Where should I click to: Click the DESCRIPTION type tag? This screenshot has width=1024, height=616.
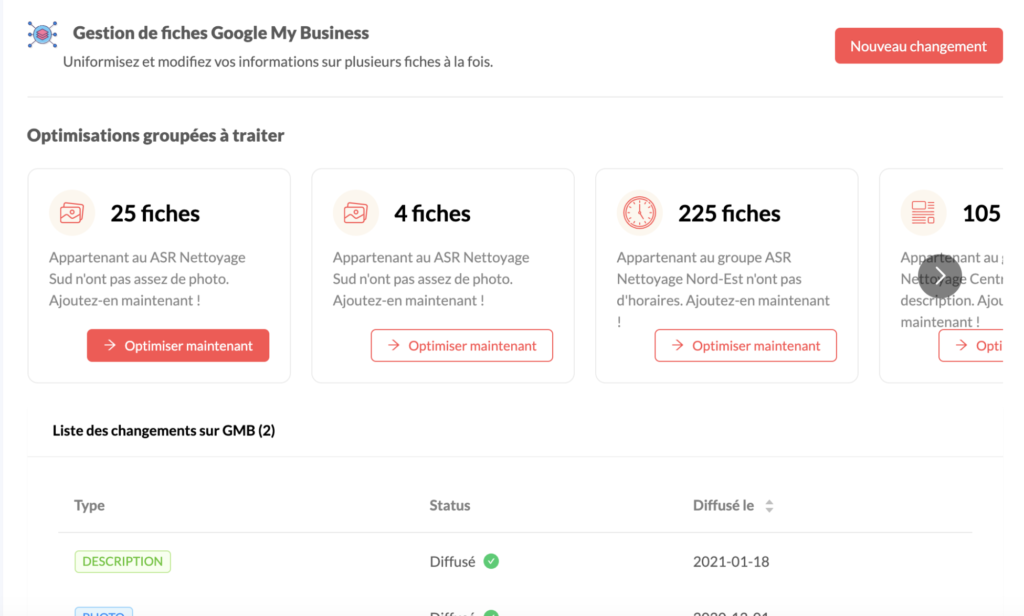point(123,561)
